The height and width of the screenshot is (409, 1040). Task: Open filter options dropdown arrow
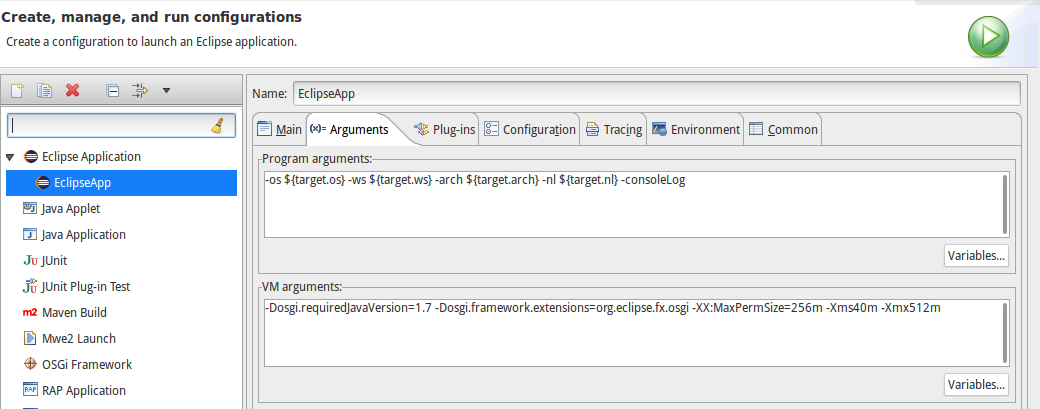tap(166, 90)
